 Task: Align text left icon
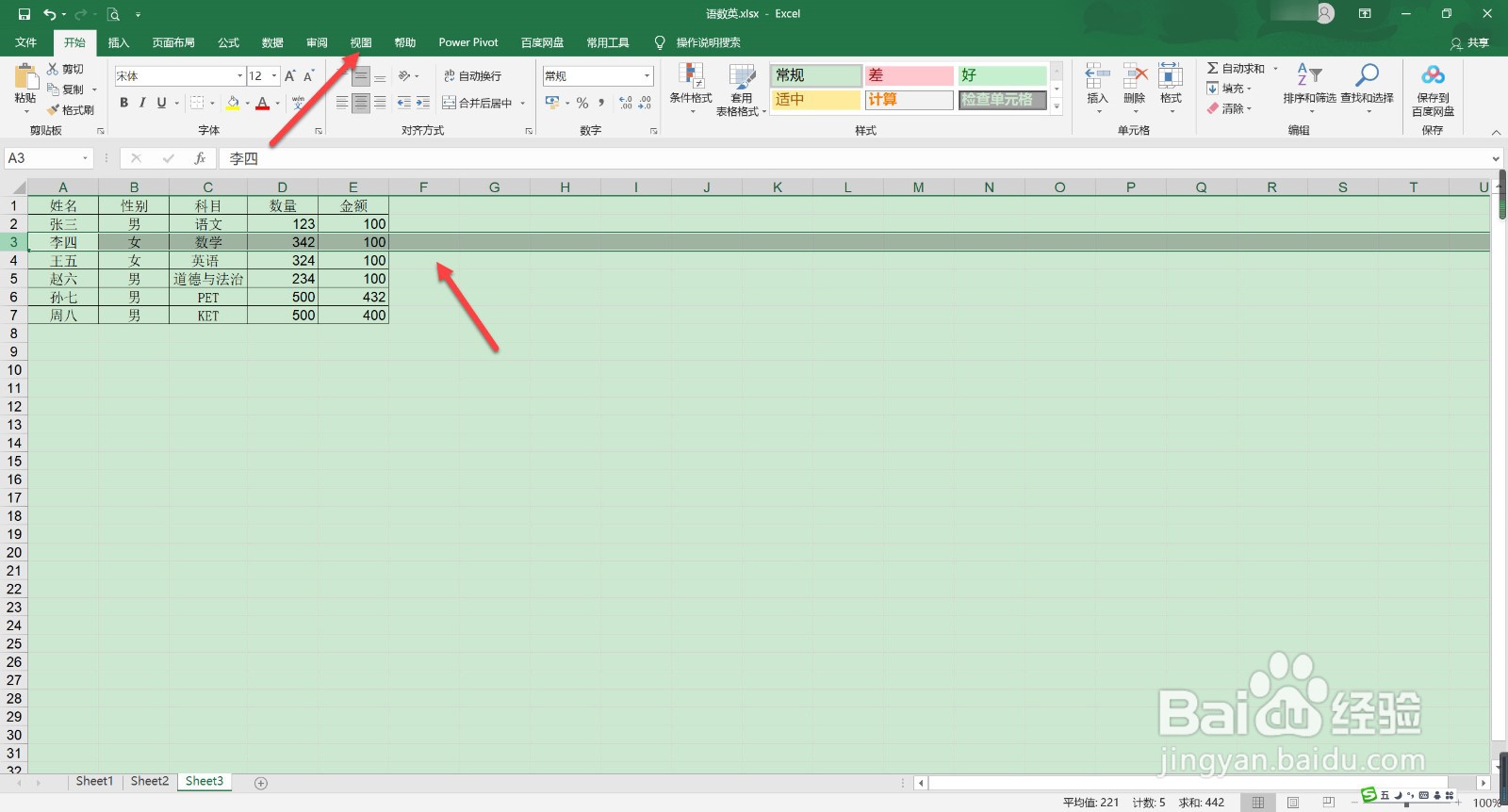(x=342, y=103)
